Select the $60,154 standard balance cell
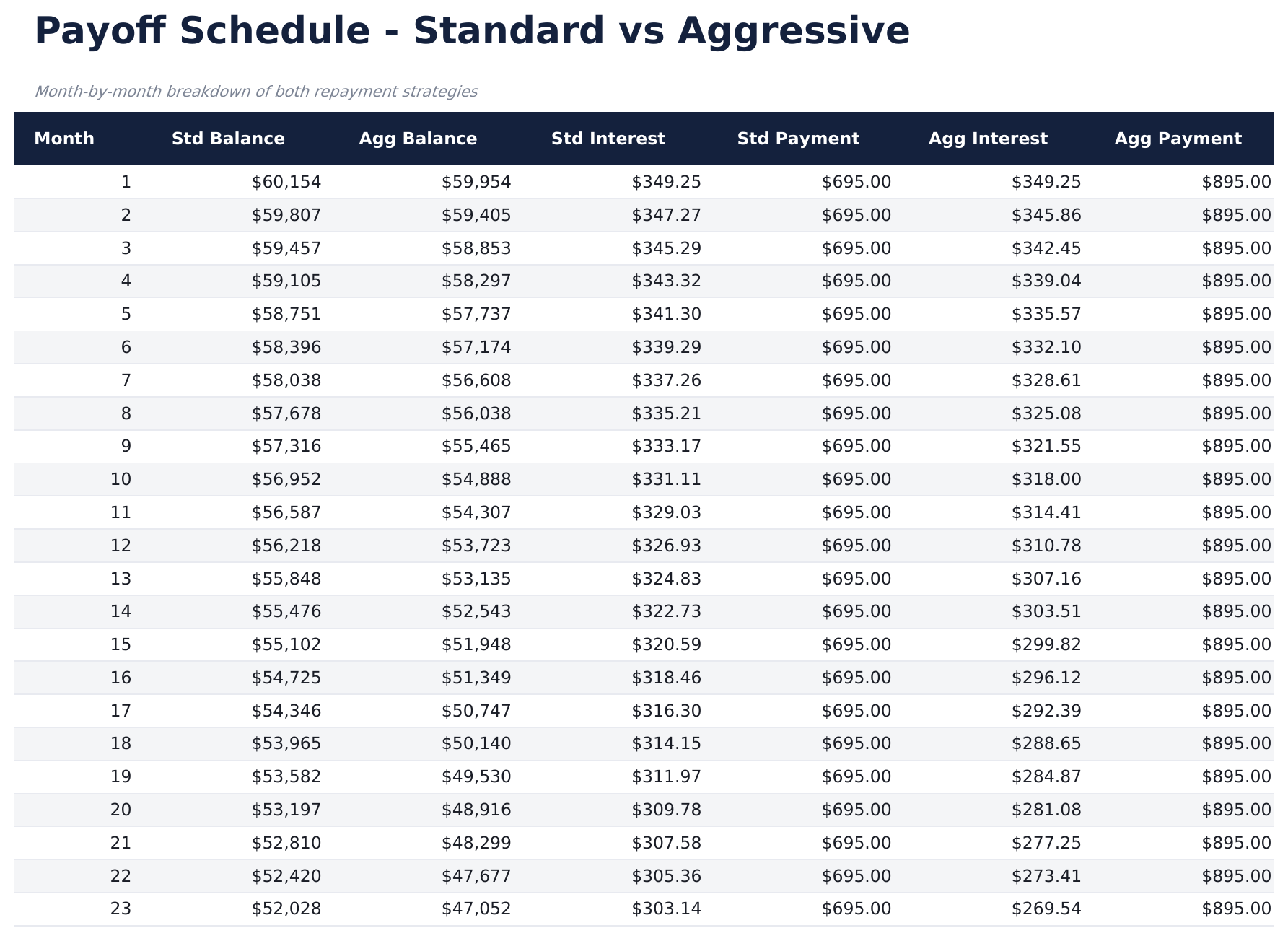 coord(286,182)
